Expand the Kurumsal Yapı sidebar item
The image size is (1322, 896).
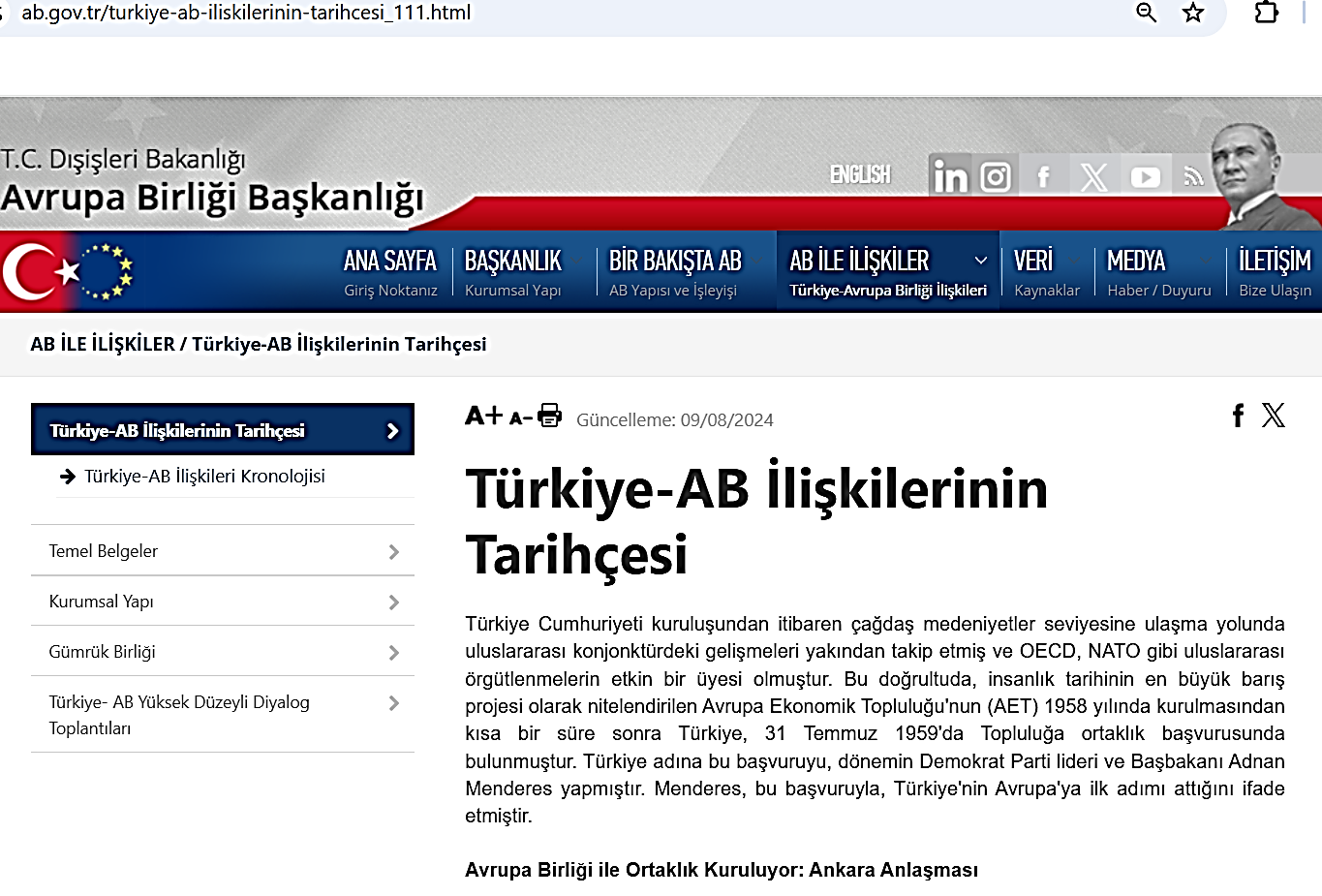click(223, 602)
